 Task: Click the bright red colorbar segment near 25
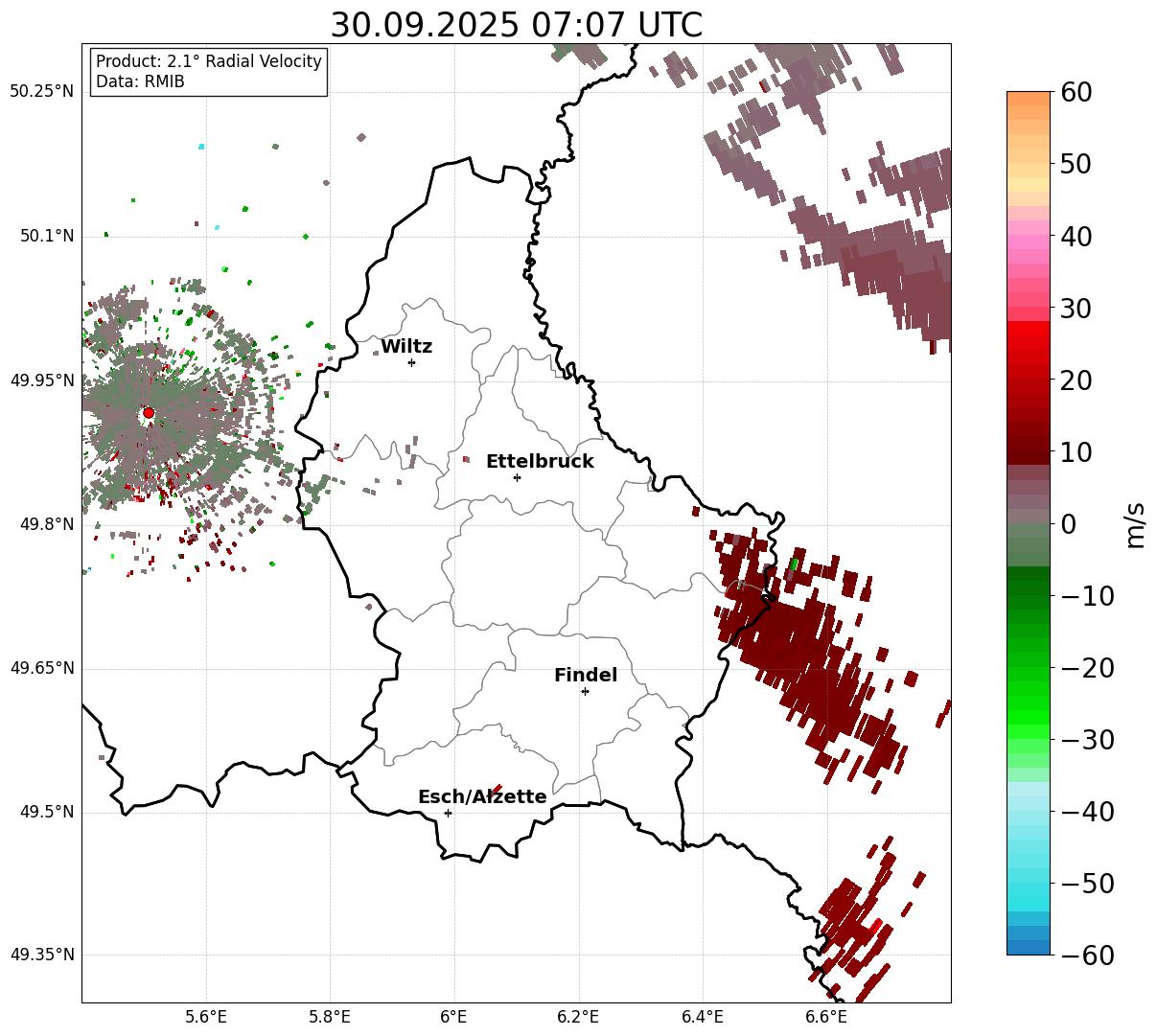pyautogui.click(x=1029, y=340)
